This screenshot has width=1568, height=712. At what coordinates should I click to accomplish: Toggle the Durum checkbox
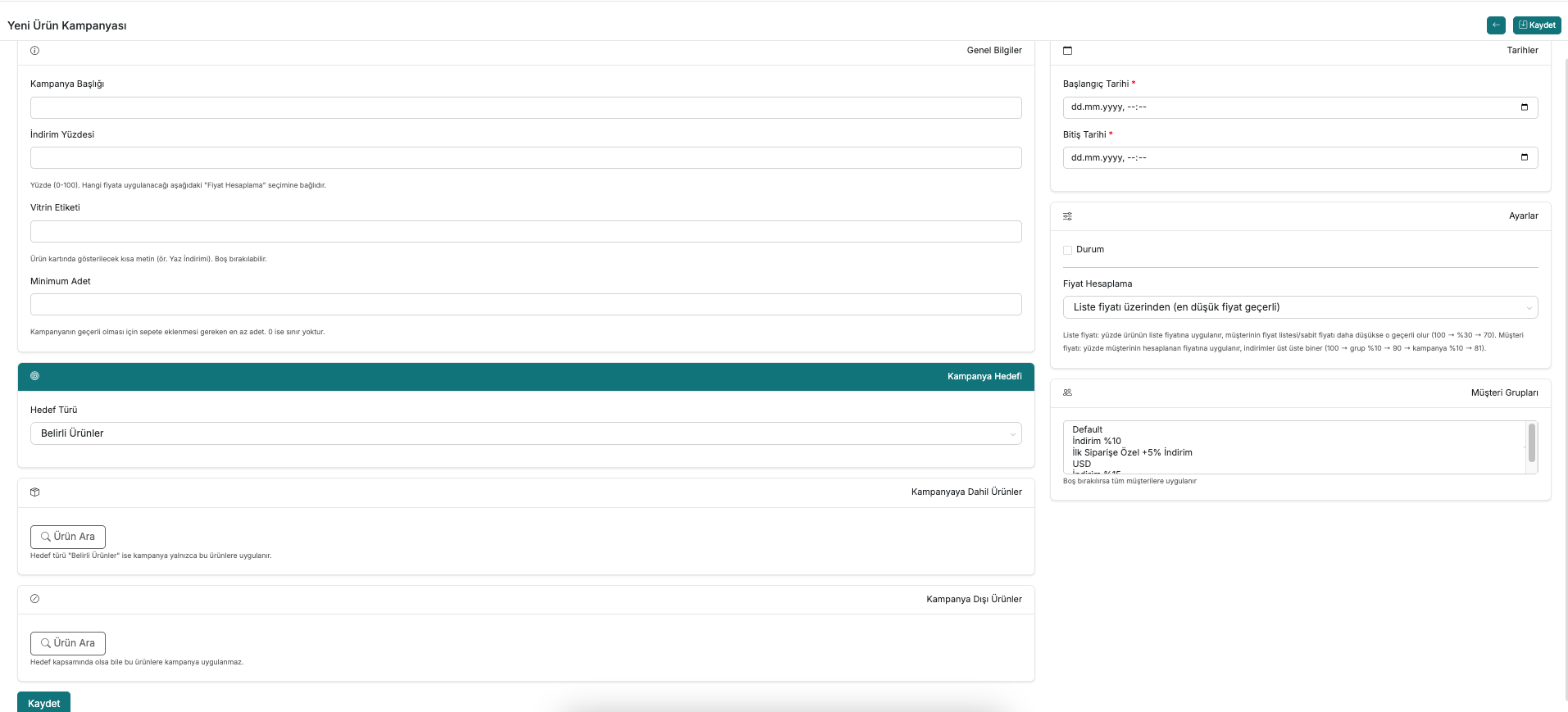pos(1067,250)
